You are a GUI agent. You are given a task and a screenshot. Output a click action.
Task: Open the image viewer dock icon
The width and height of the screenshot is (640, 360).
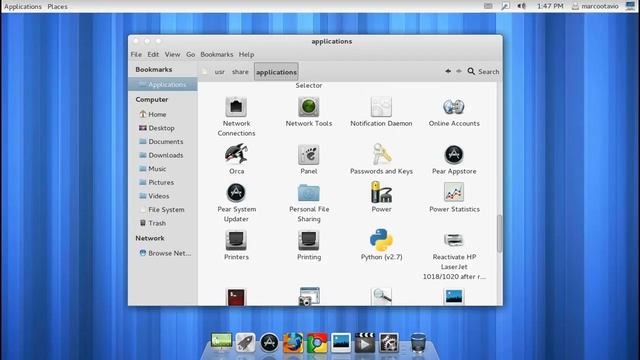[341, 342]
